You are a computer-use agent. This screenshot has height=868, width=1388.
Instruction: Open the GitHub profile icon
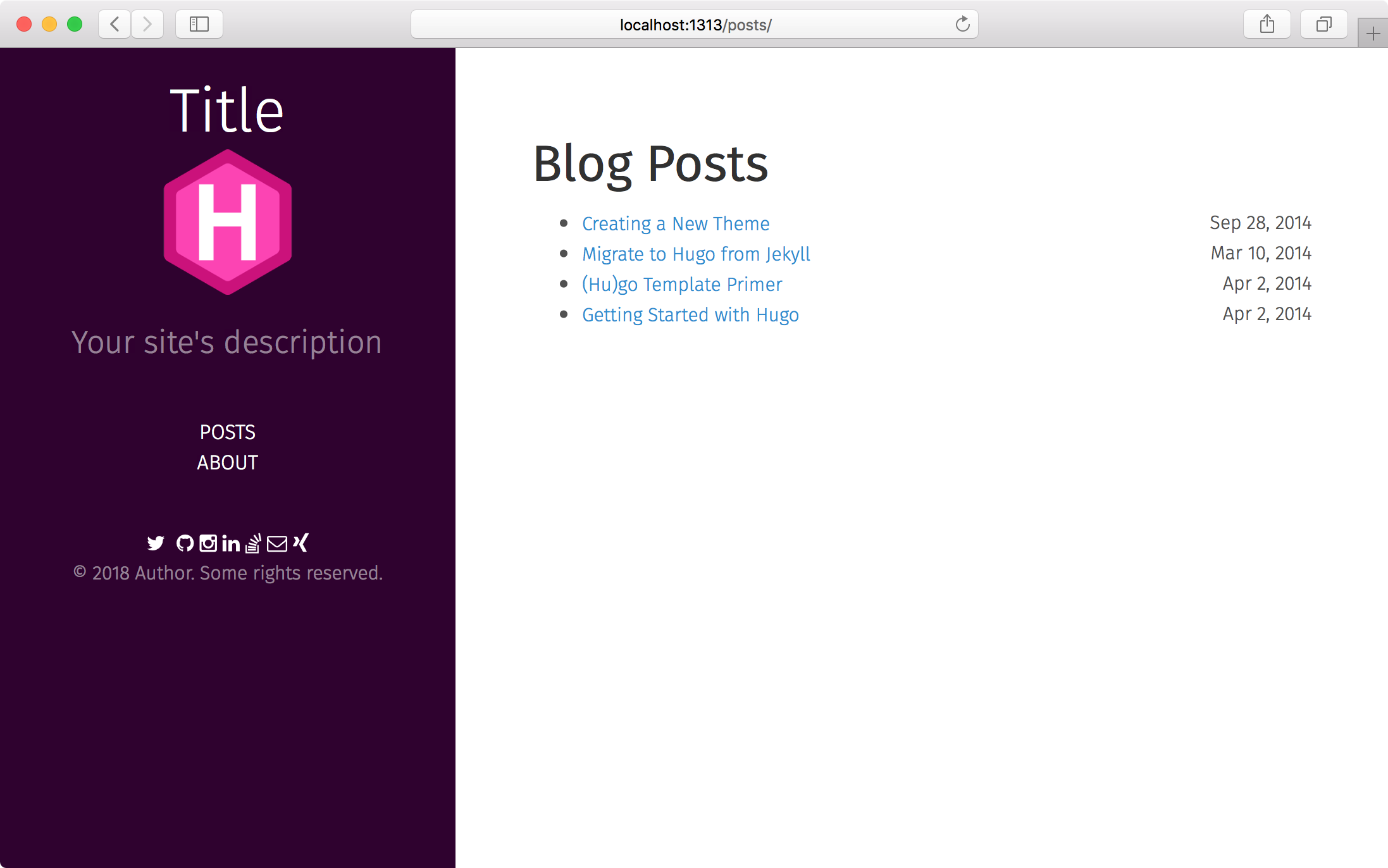(185, 543)
